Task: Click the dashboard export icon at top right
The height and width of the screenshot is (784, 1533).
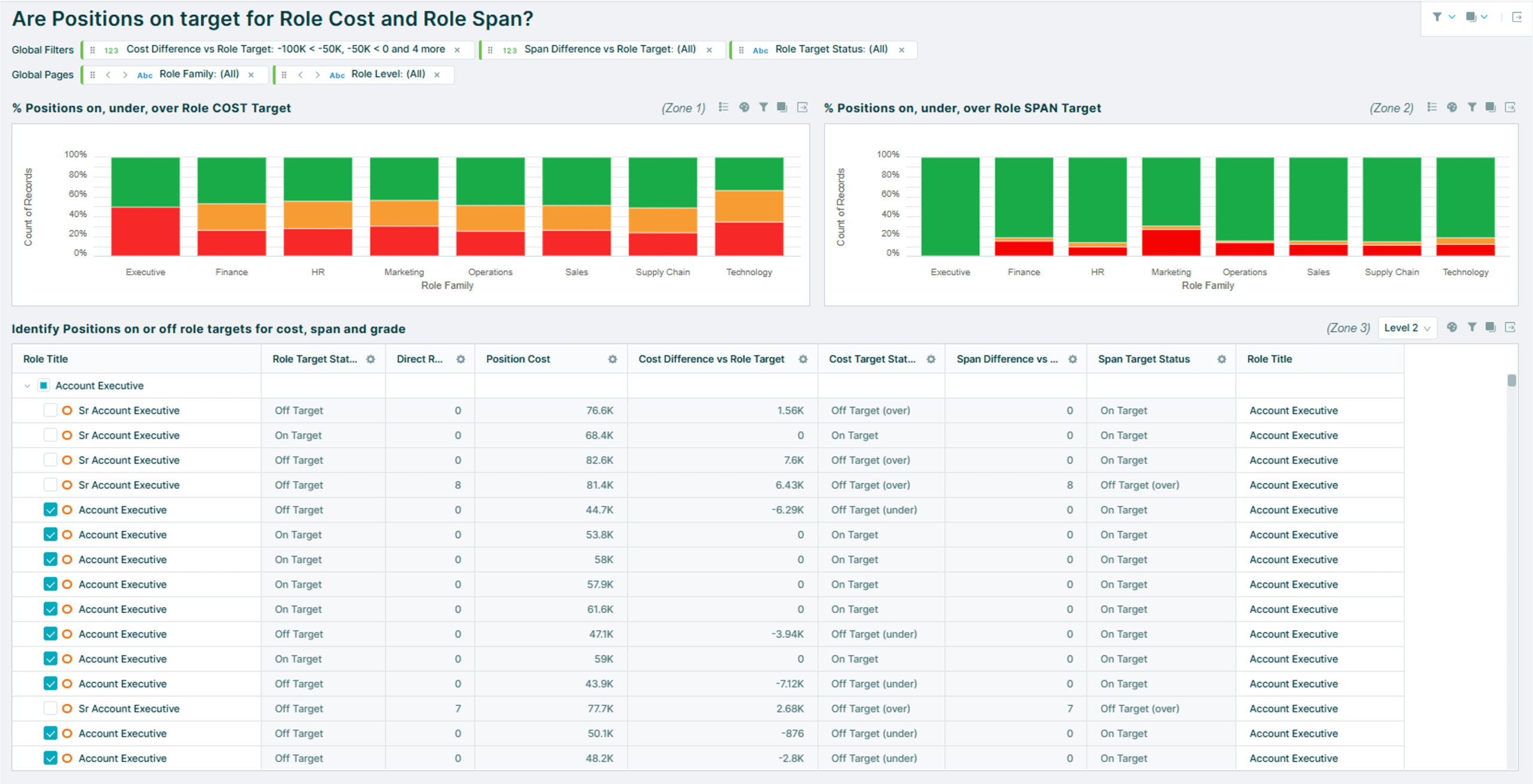Action: point(1517,17)
